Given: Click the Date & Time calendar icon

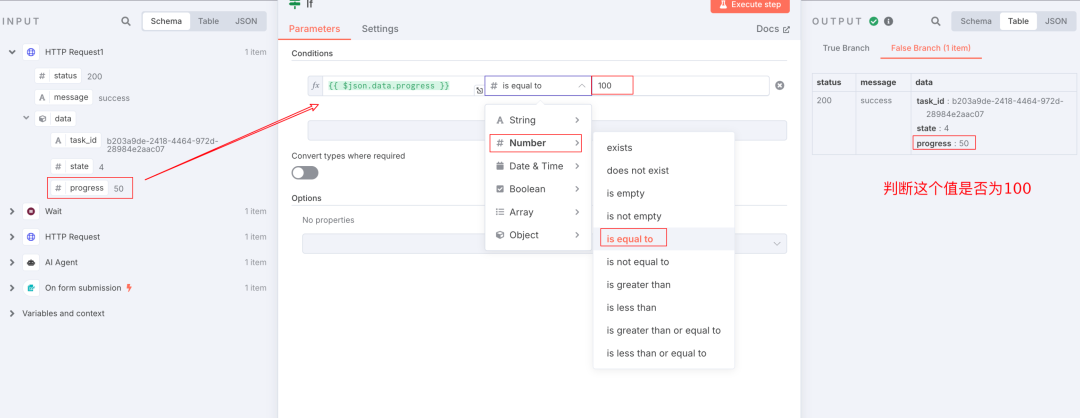Looking at the screenshot, I should click(500, 166).
